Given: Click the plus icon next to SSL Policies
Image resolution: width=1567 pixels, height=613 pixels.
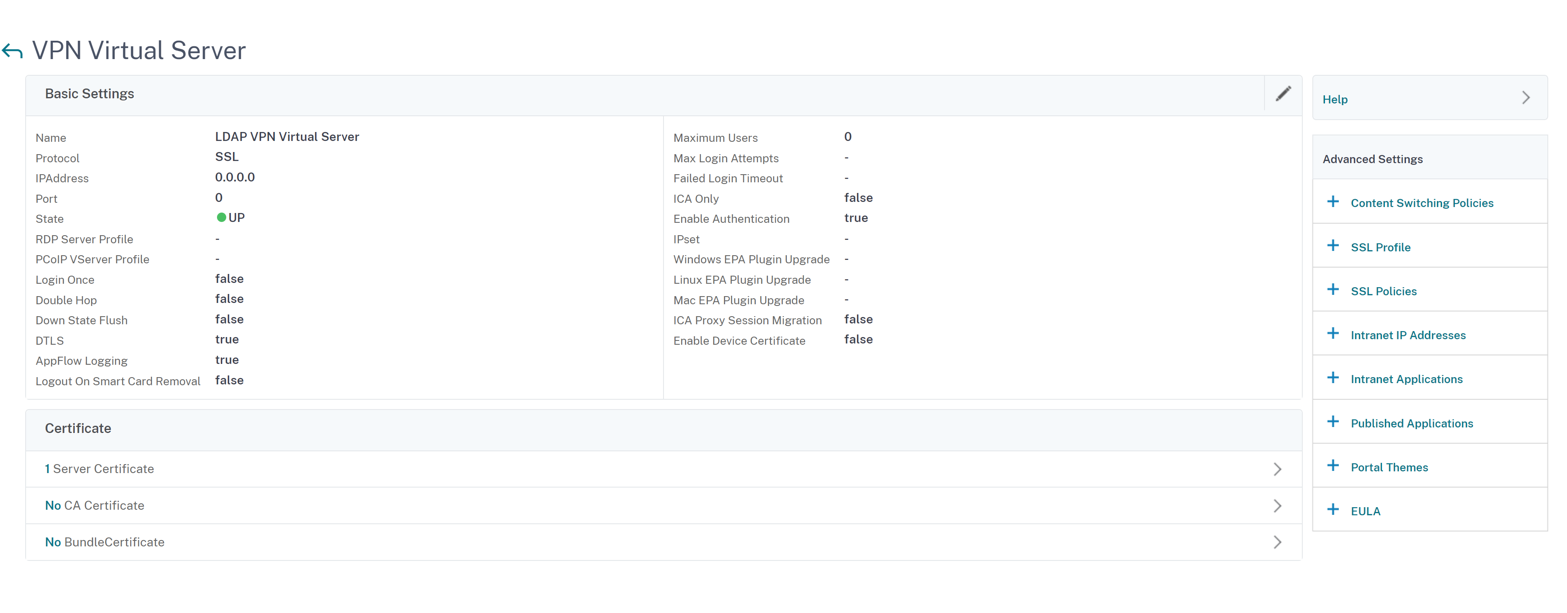Looking at the screenshot, I should (x=1332, y=290).
